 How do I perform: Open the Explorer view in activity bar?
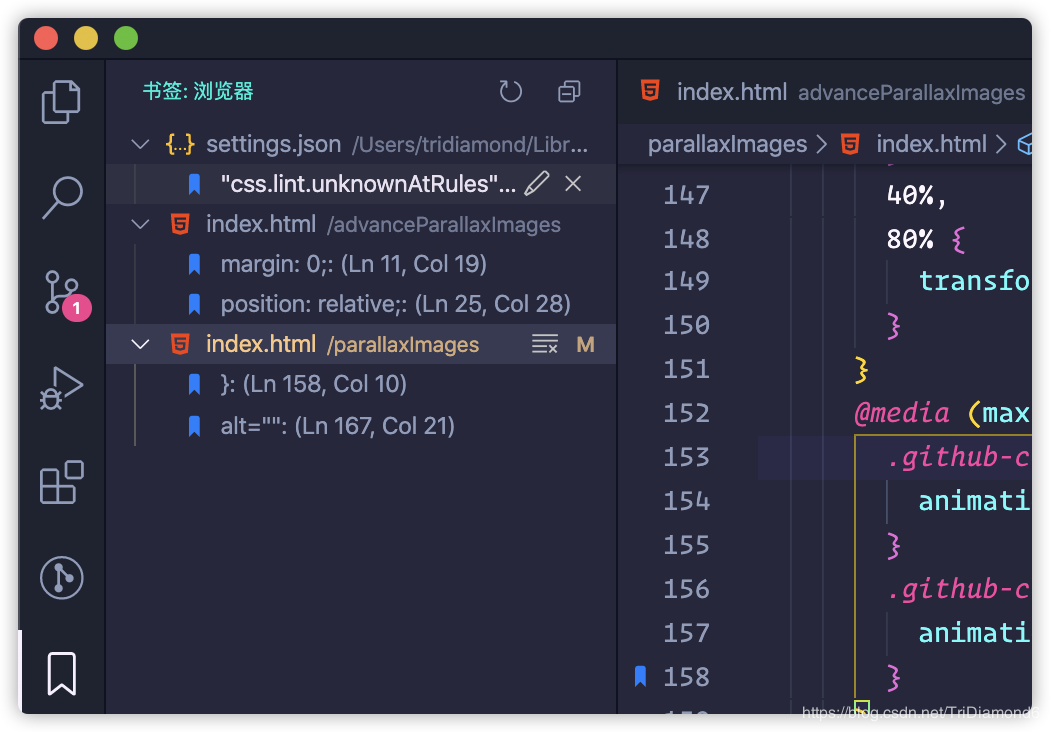tap(61, 102)
